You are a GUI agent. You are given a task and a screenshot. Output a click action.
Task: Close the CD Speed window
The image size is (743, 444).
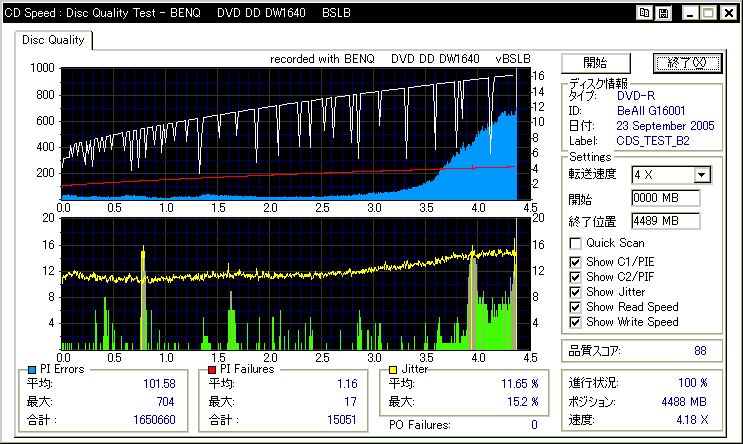pyautogui.click(x=728, y=13)
